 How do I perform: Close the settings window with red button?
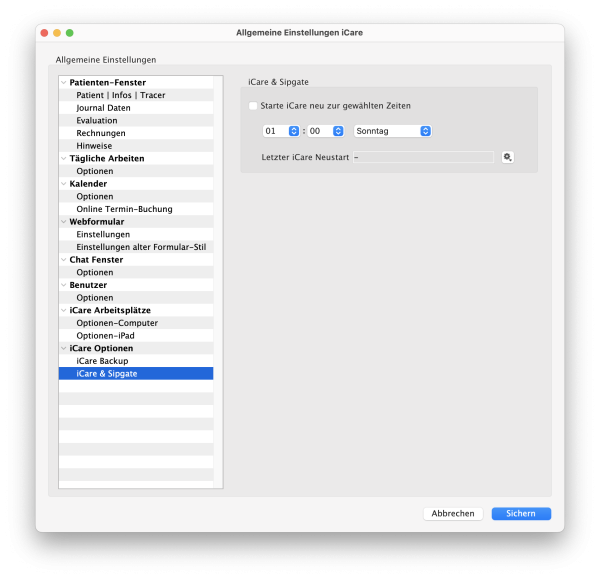(x=44, y=33)
